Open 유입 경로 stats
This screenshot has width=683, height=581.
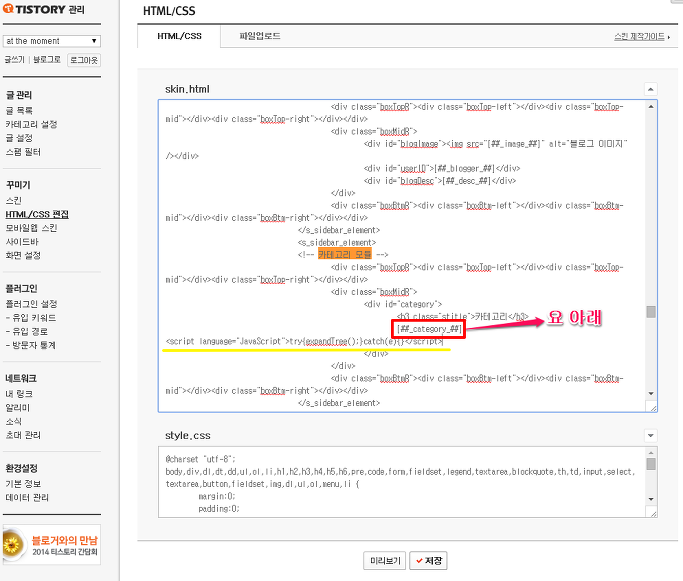coord(27,331)
